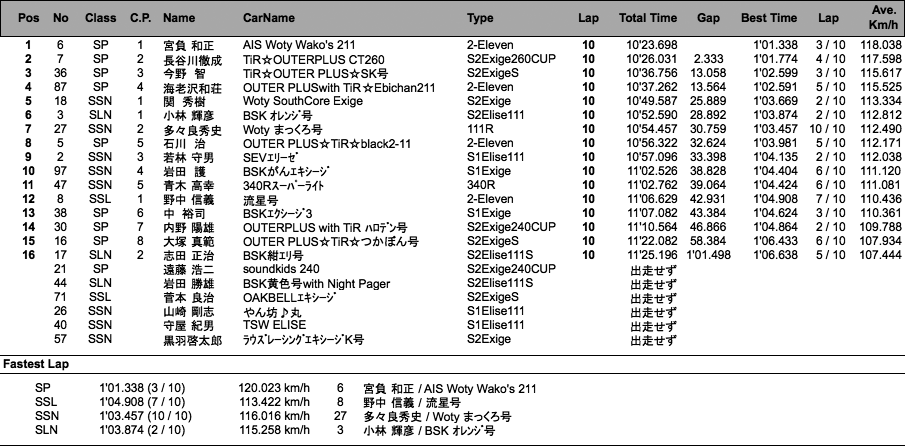
Task: Click driver name '海老沢和荘'
Action: tap(192, 88)
